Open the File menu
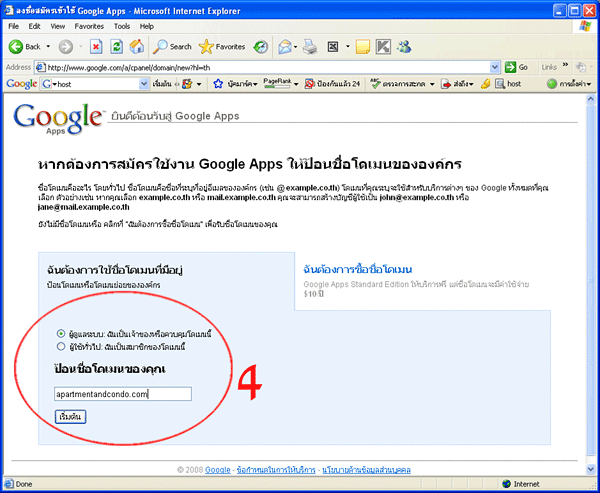The width and height of the screenshot is (600, 493). (x=13, y=26)
